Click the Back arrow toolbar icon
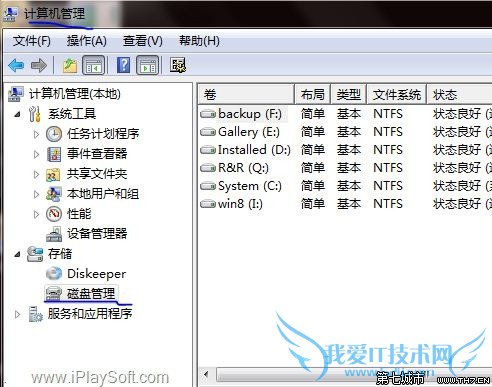This screenshot has width=492, height=387. pyautogui.click(x=16, y=65)
